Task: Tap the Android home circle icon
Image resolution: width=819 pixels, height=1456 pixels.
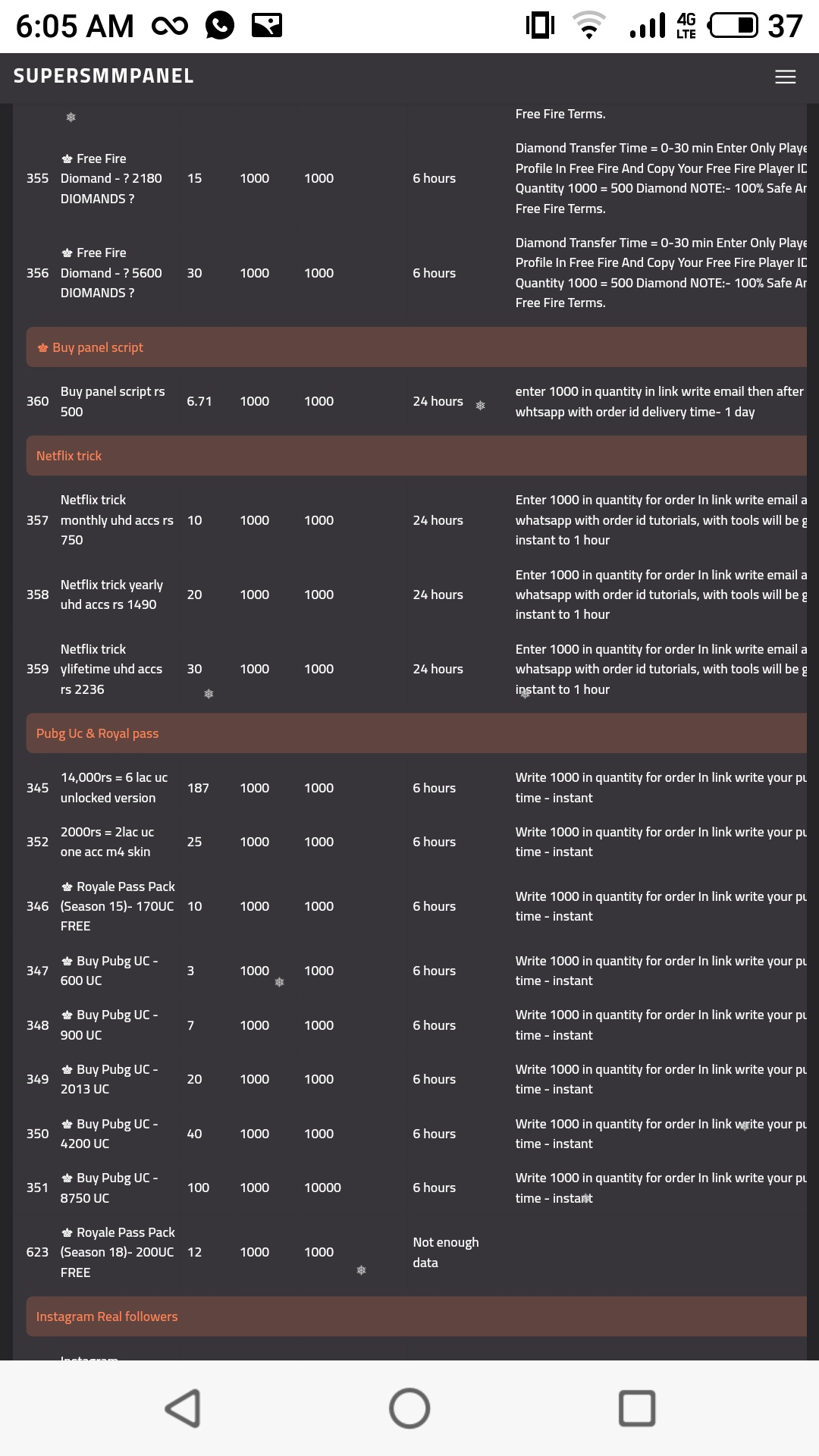Action: [x=409, y=1408]
